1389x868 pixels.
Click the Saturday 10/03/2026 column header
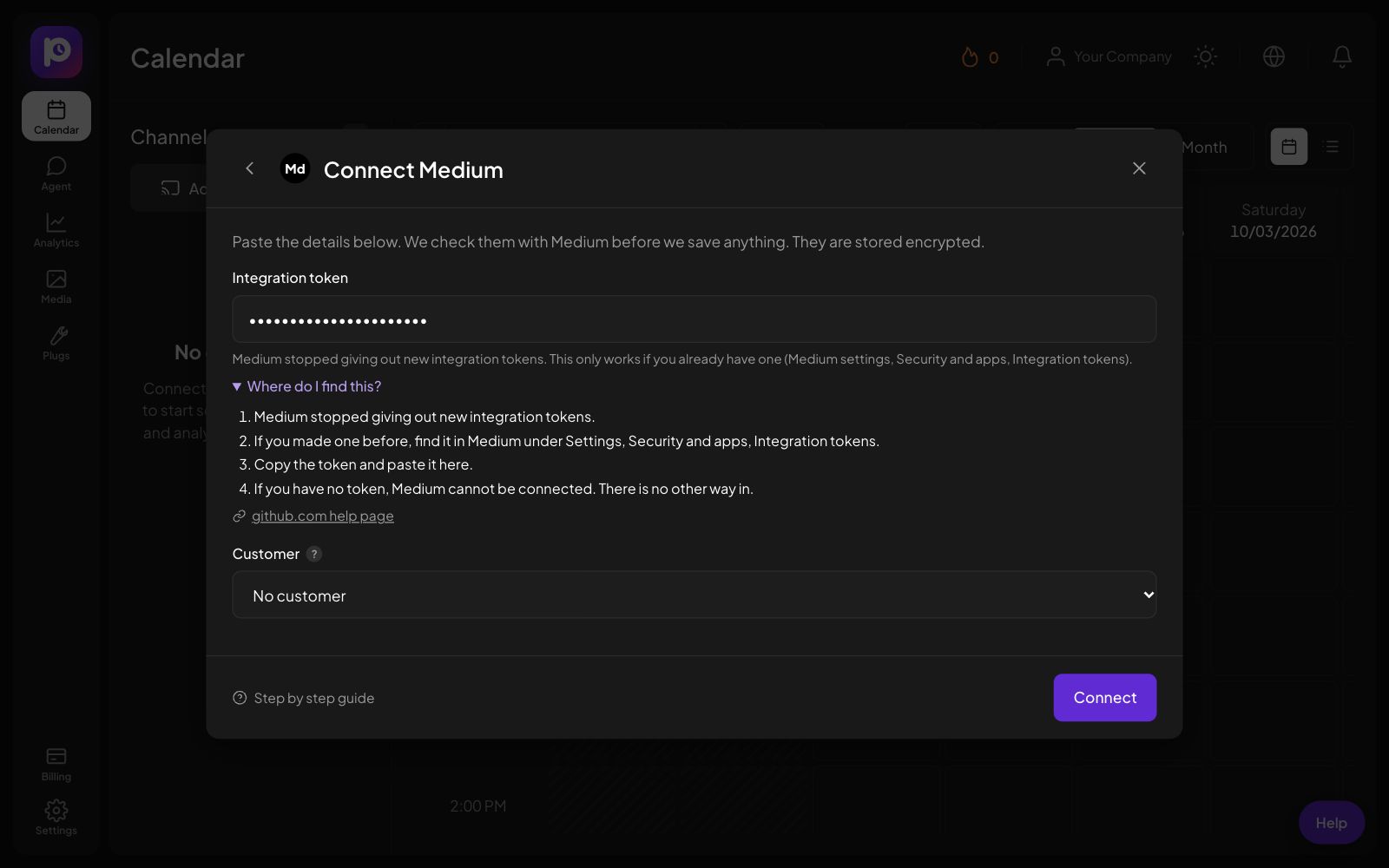1274,220
